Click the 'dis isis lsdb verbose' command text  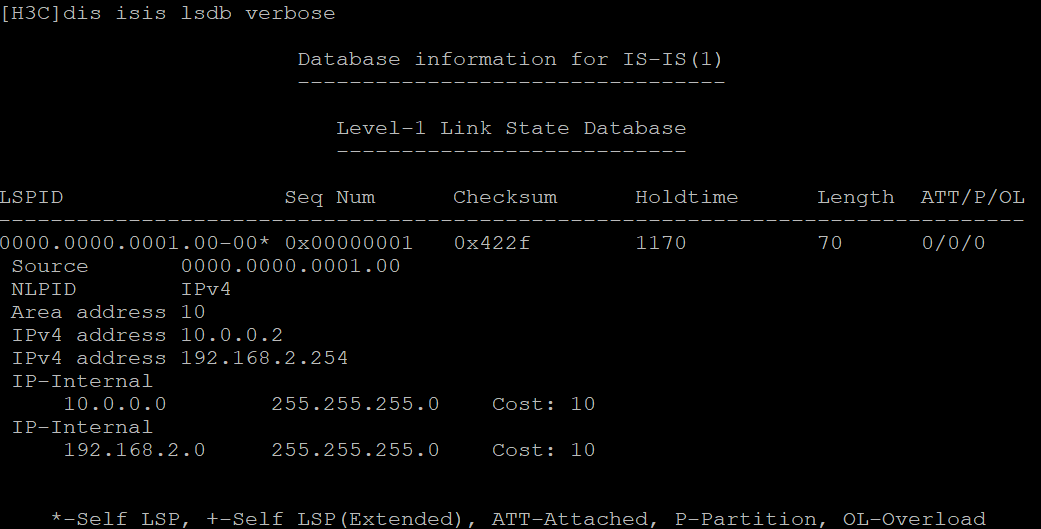(x=199, y=13)
